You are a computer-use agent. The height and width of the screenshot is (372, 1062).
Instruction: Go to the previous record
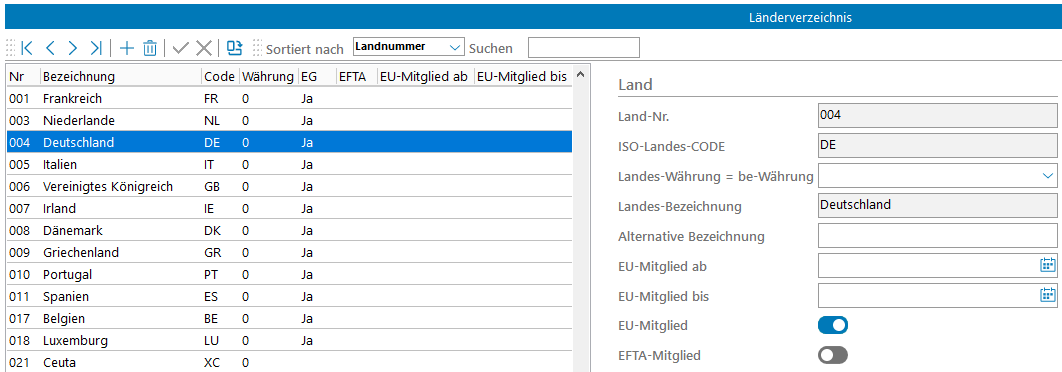(x=50, y=48)
